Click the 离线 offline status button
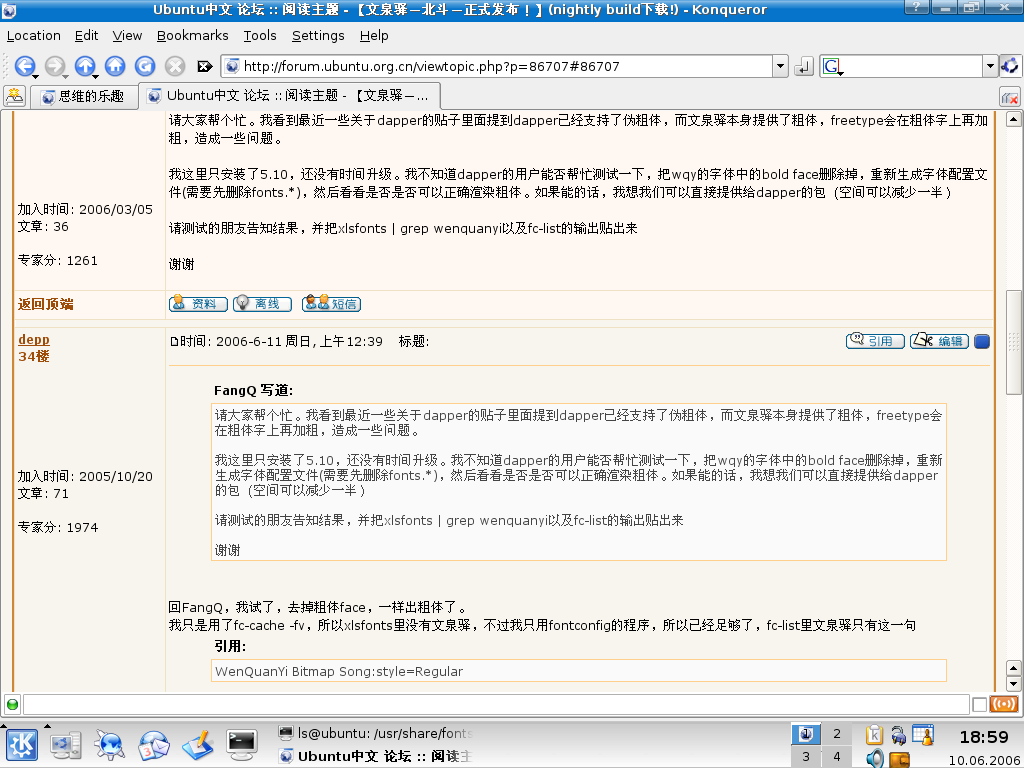Image resolution: width=1024 pixels, height=768 pixels. (262, 304)
